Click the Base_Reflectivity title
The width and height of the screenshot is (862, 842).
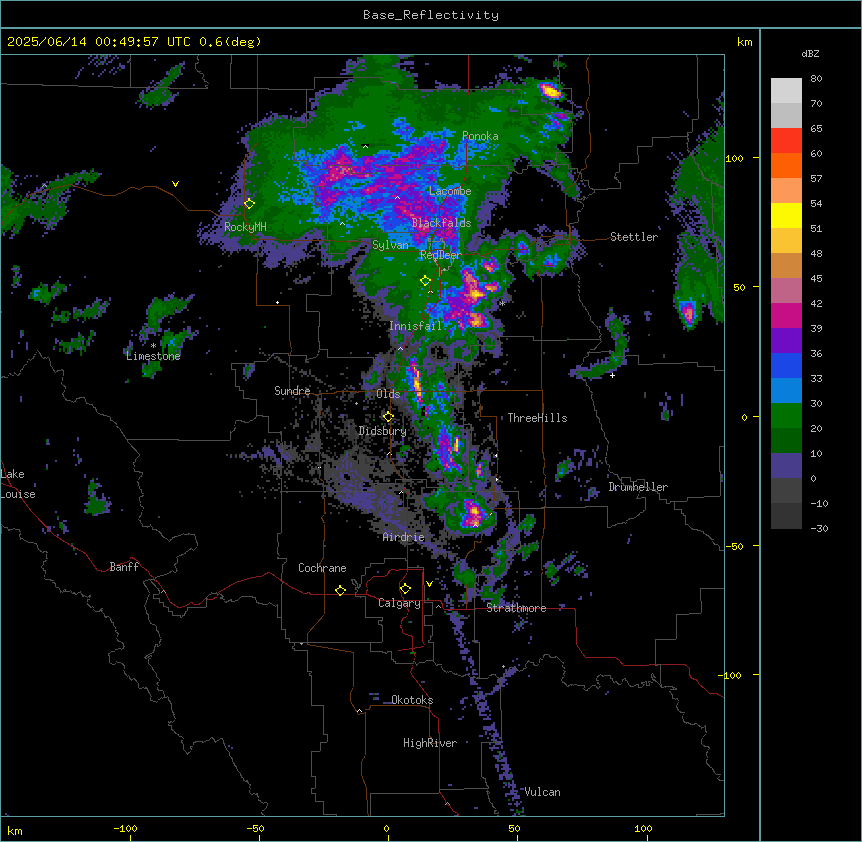[431, 15]
